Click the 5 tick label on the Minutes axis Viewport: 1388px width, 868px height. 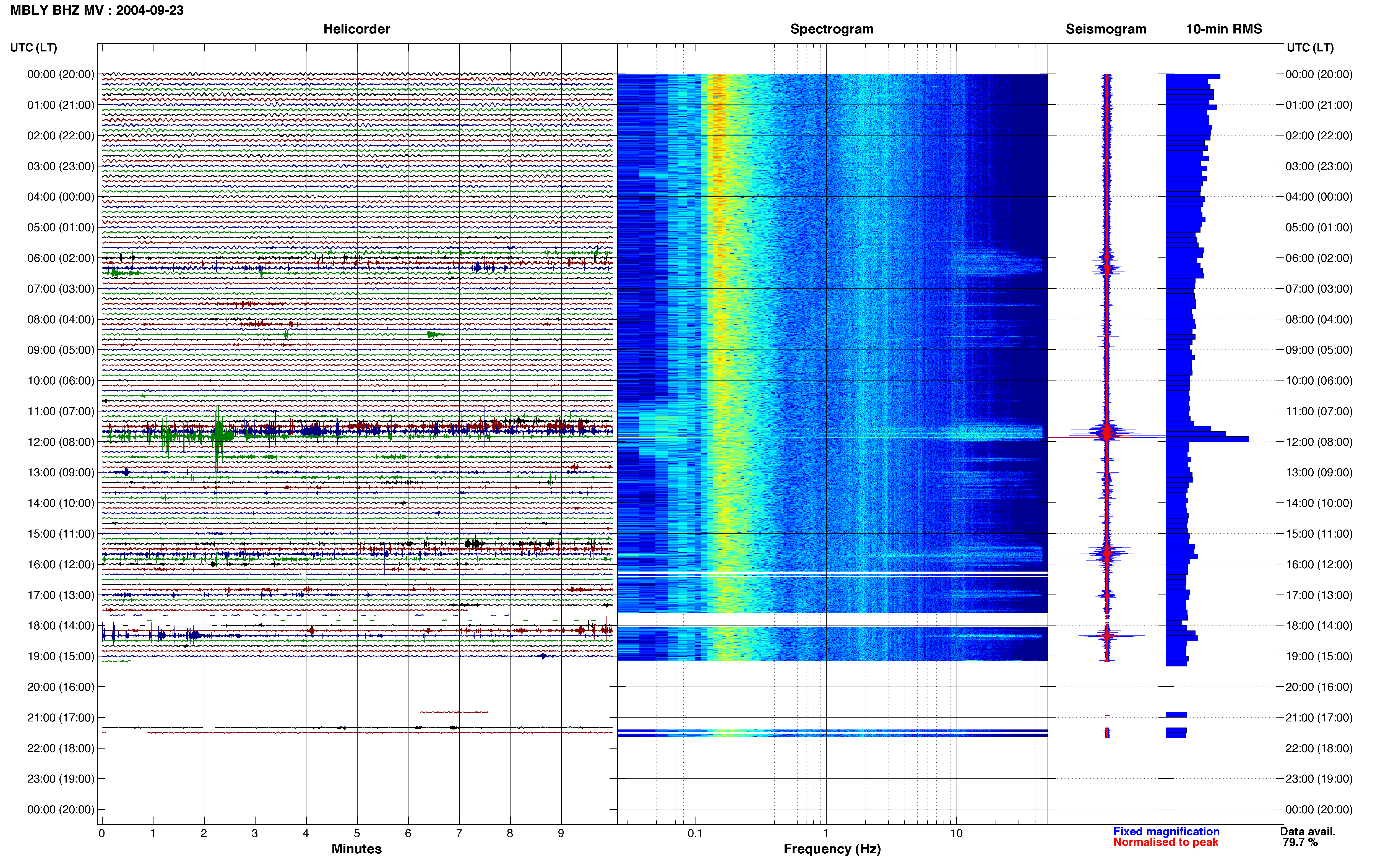click(x=357, y=833)
